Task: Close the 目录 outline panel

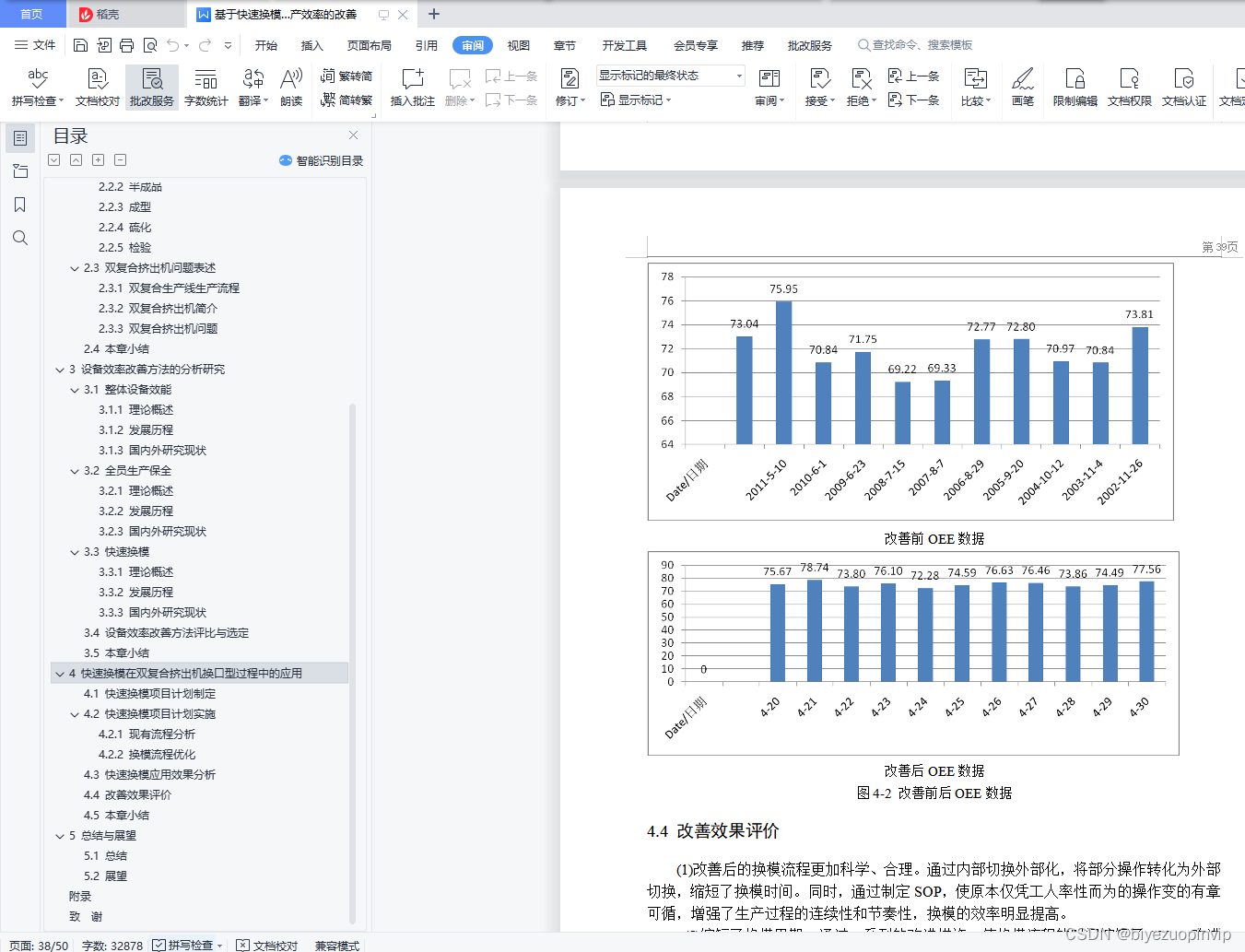Action: tap(353, 135)
